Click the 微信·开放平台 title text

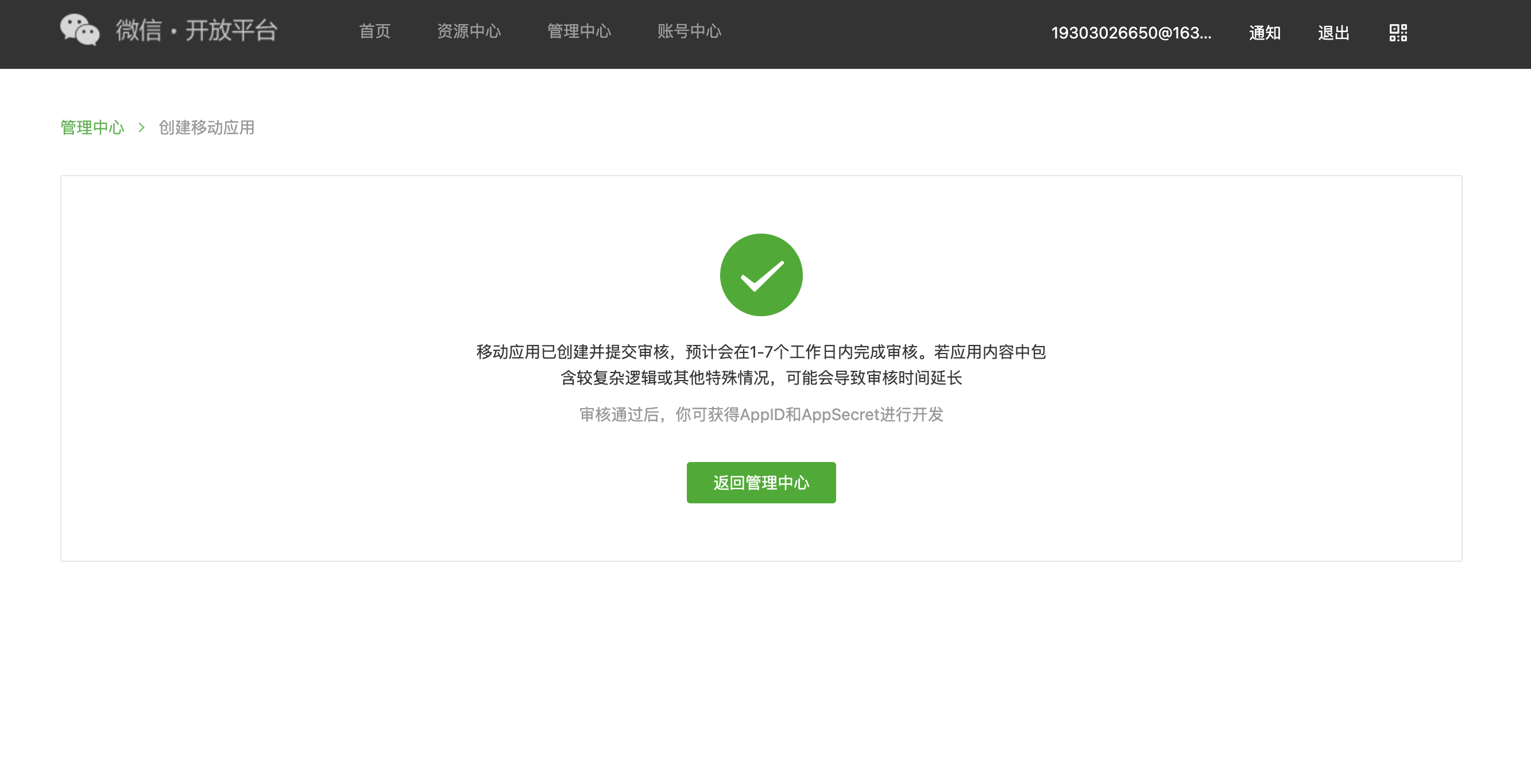click(x=197, y=30)
